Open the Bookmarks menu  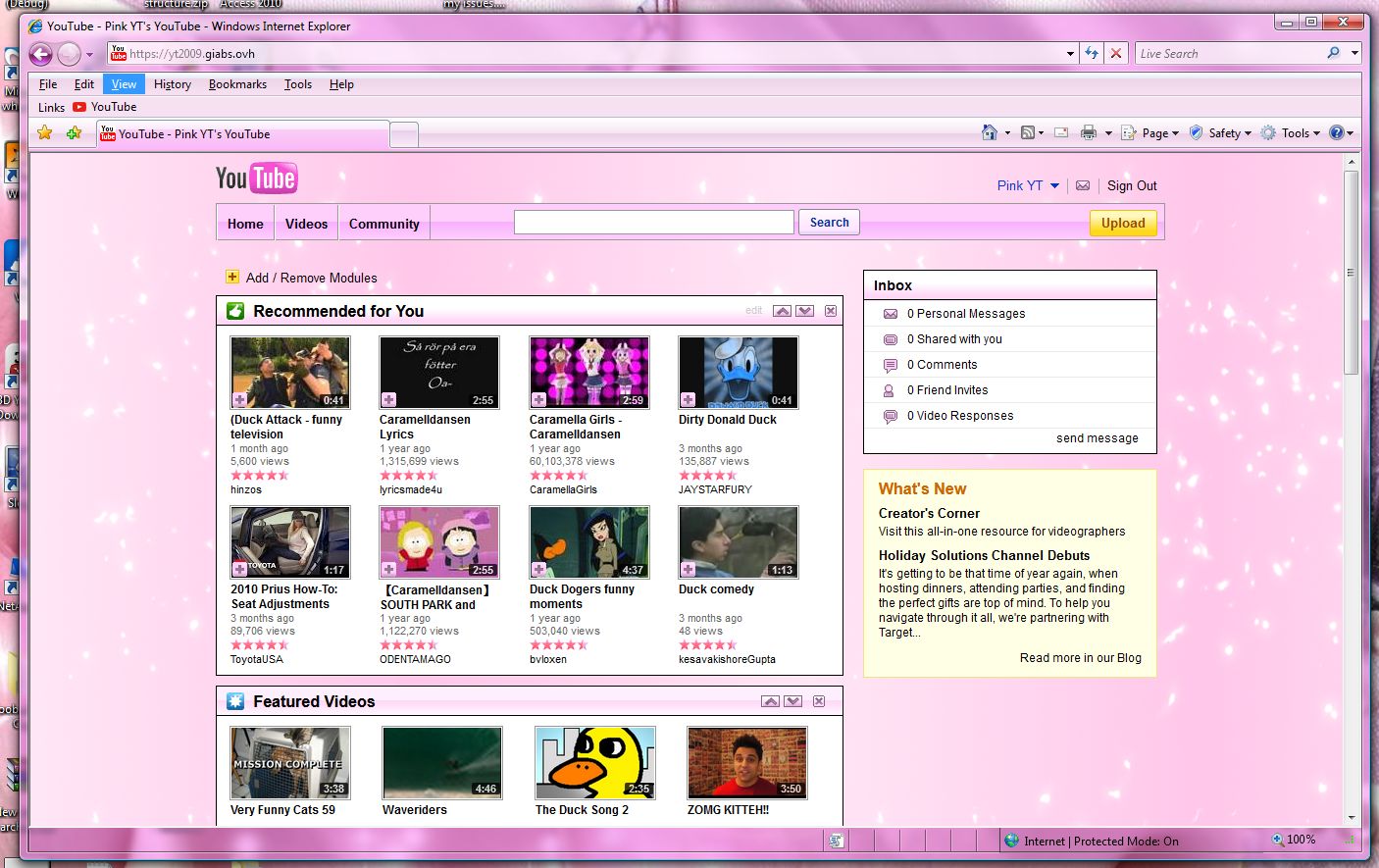point(237,84)
